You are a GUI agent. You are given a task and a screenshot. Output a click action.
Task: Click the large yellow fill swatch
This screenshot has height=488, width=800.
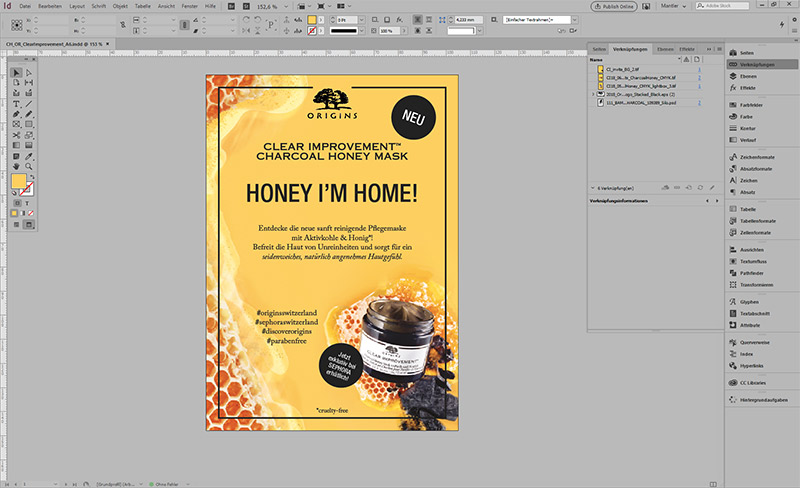pos(19,181)
